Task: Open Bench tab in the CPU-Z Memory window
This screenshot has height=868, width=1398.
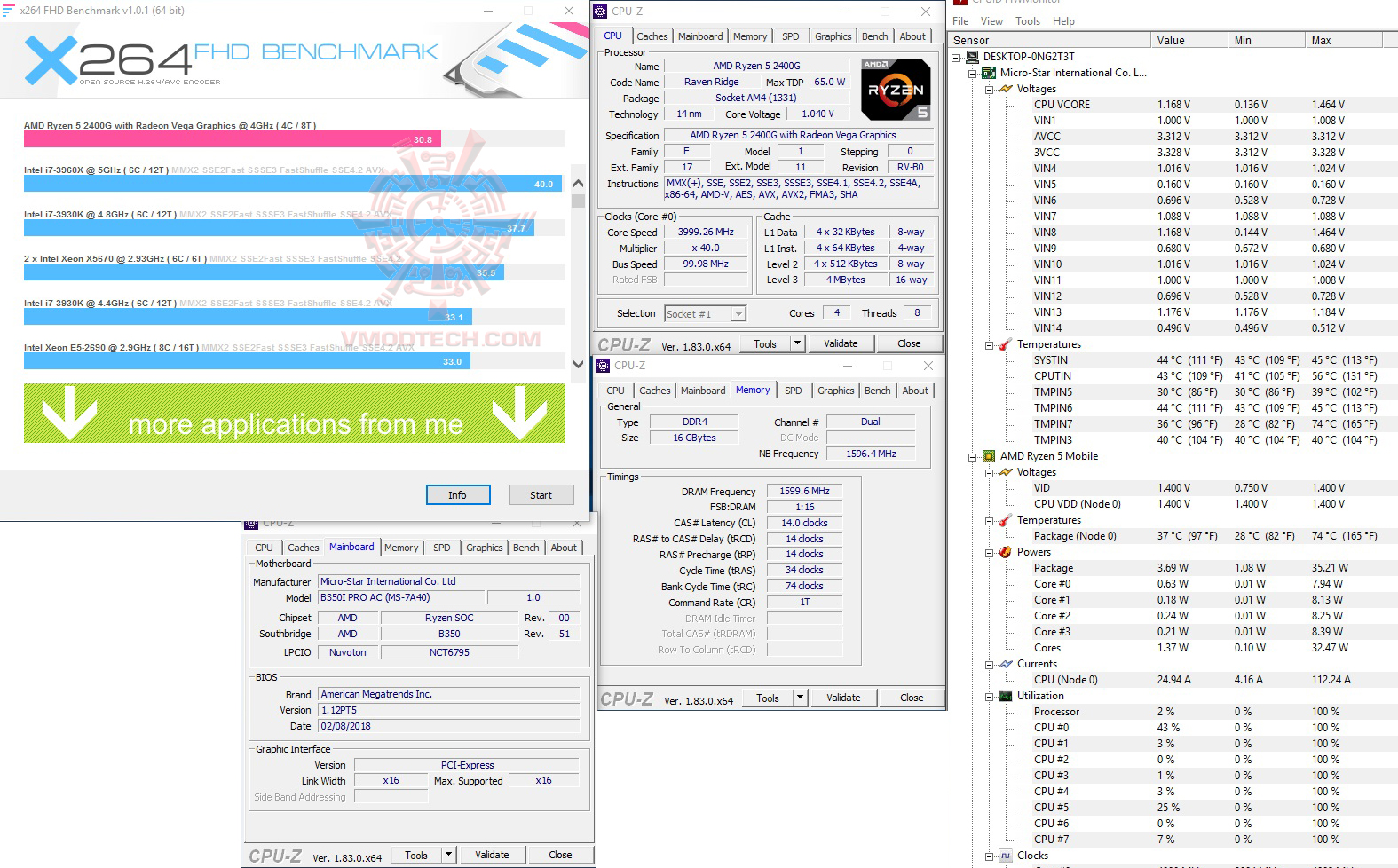Action: (x=878, y=391)
